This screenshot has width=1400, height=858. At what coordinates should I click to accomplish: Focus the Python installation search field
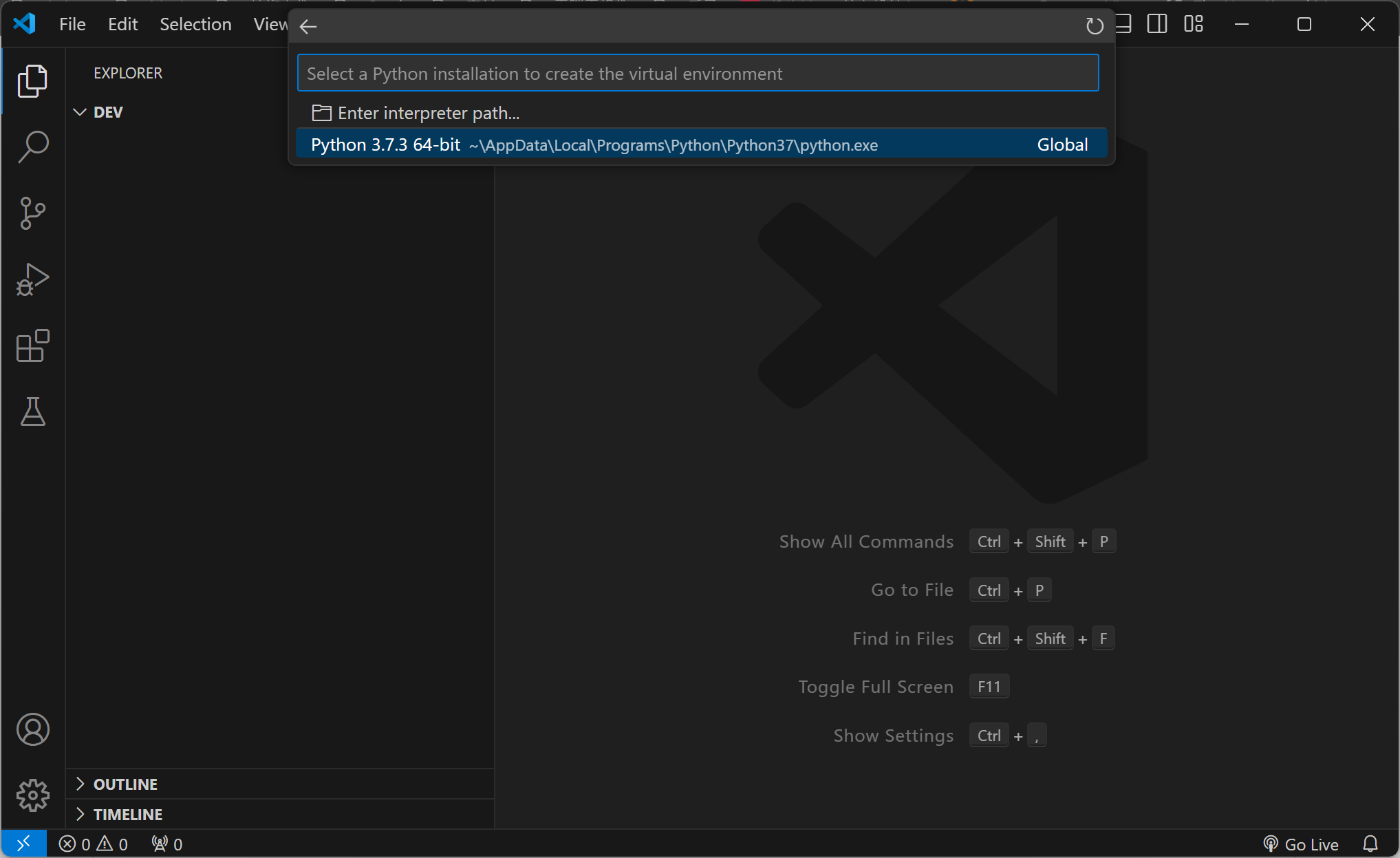698,74
